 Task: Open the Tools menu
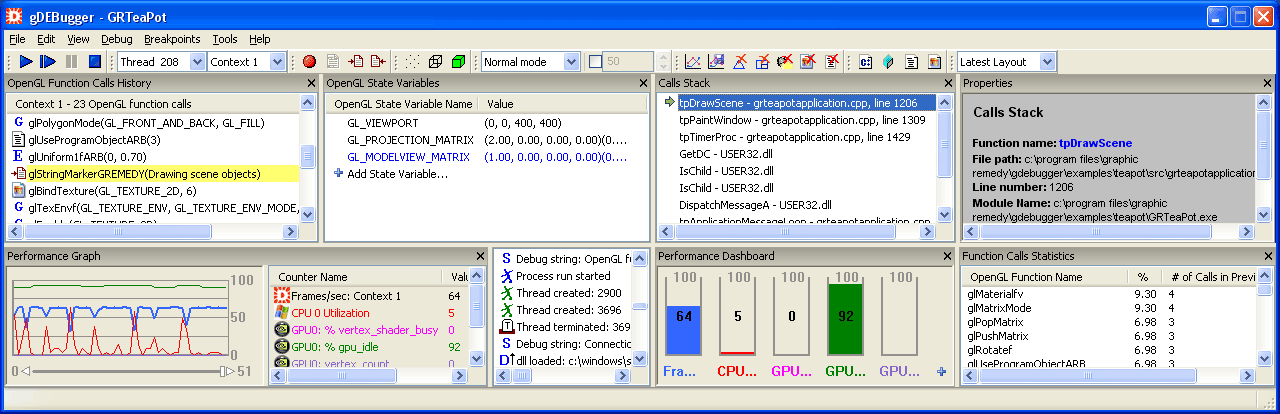(225, 39)
